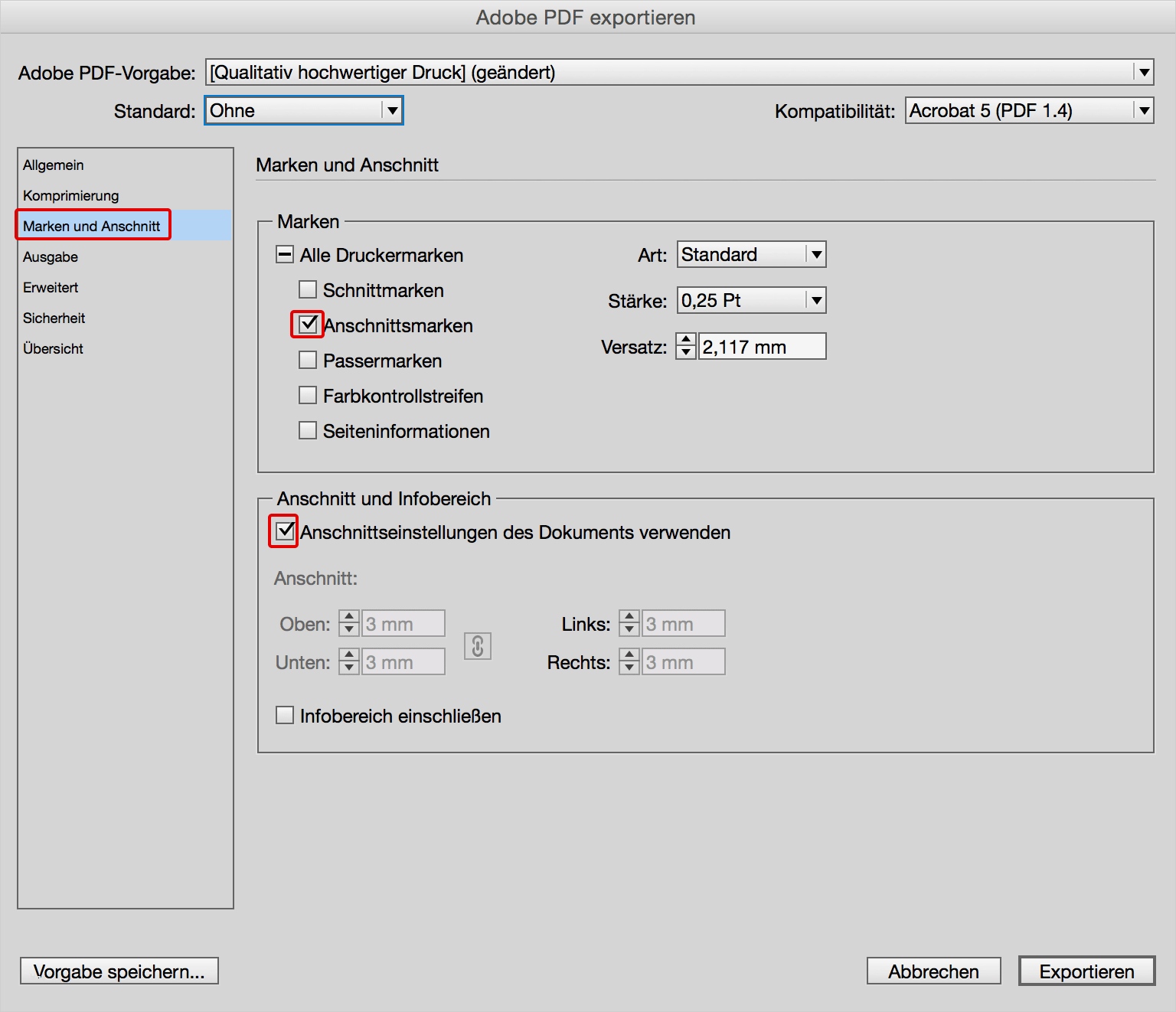Click the Oben bleed stepper arrows
Screen dimensions: 1176x1012
348,622
